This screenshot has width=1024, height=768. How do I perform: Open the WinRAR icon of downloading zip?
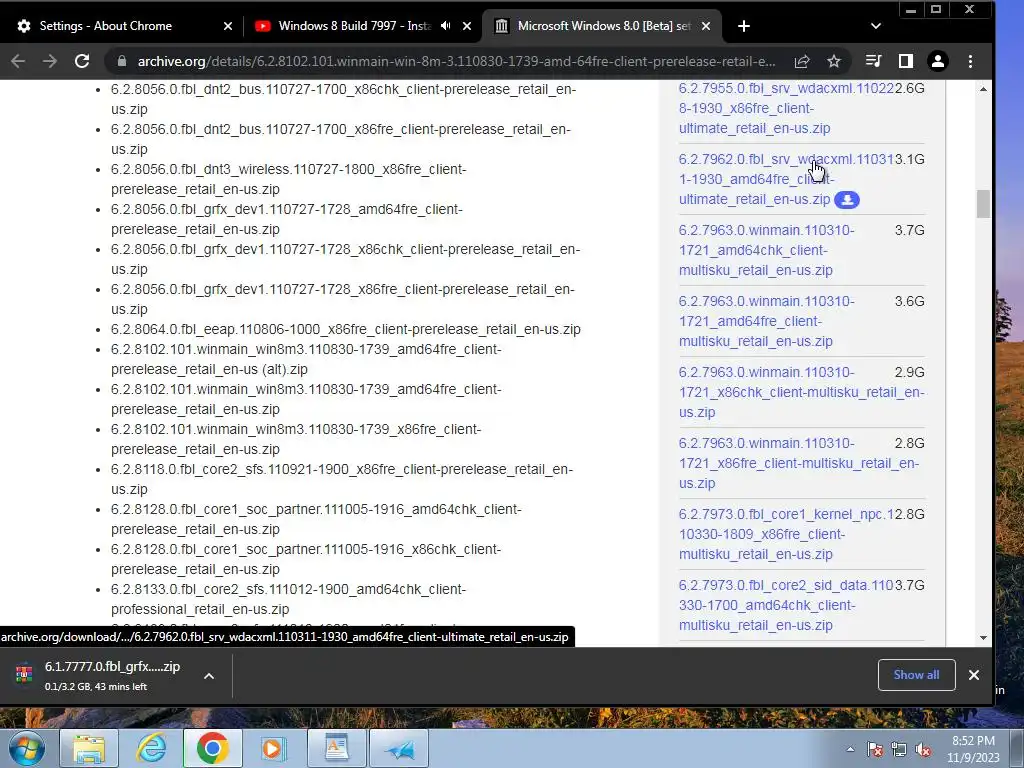click(24, 675)
